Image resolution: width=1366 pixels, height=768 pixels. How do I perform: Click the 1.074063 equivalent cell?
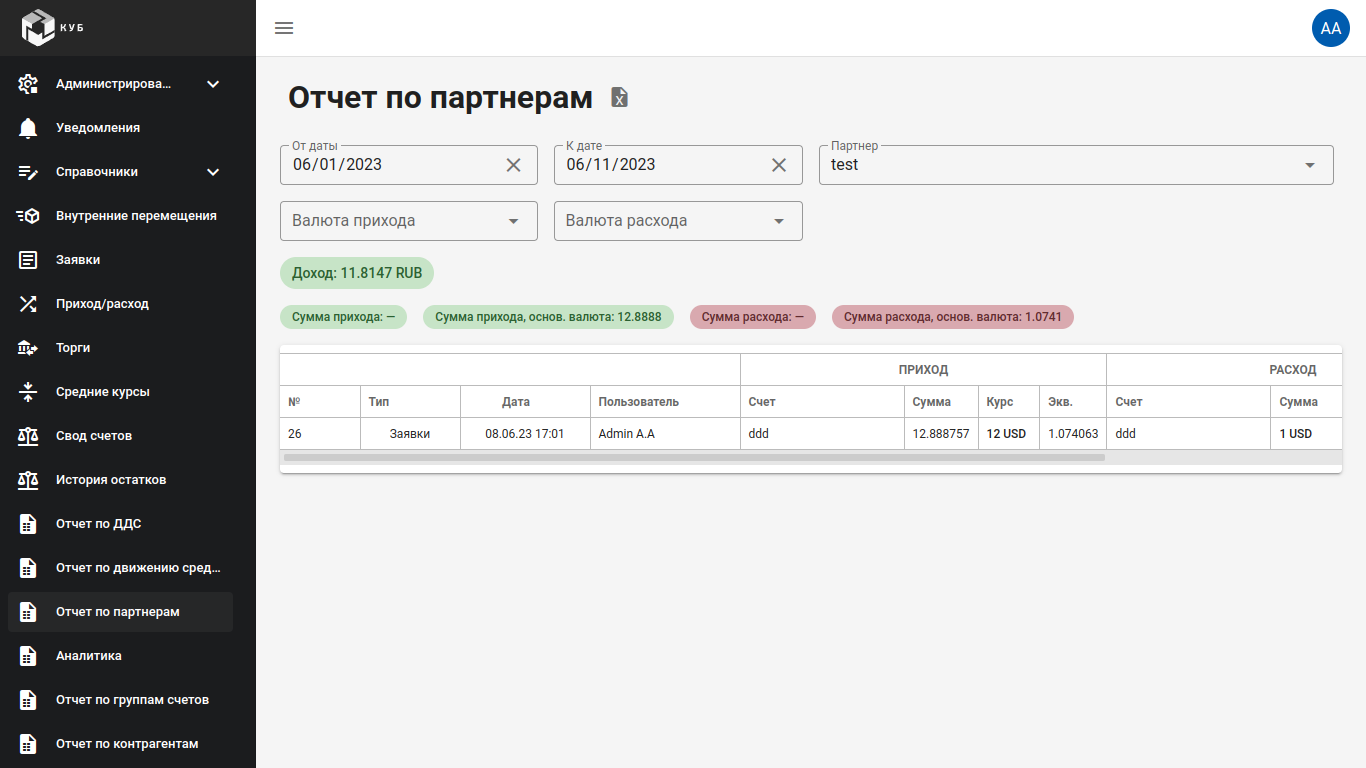1073,434
